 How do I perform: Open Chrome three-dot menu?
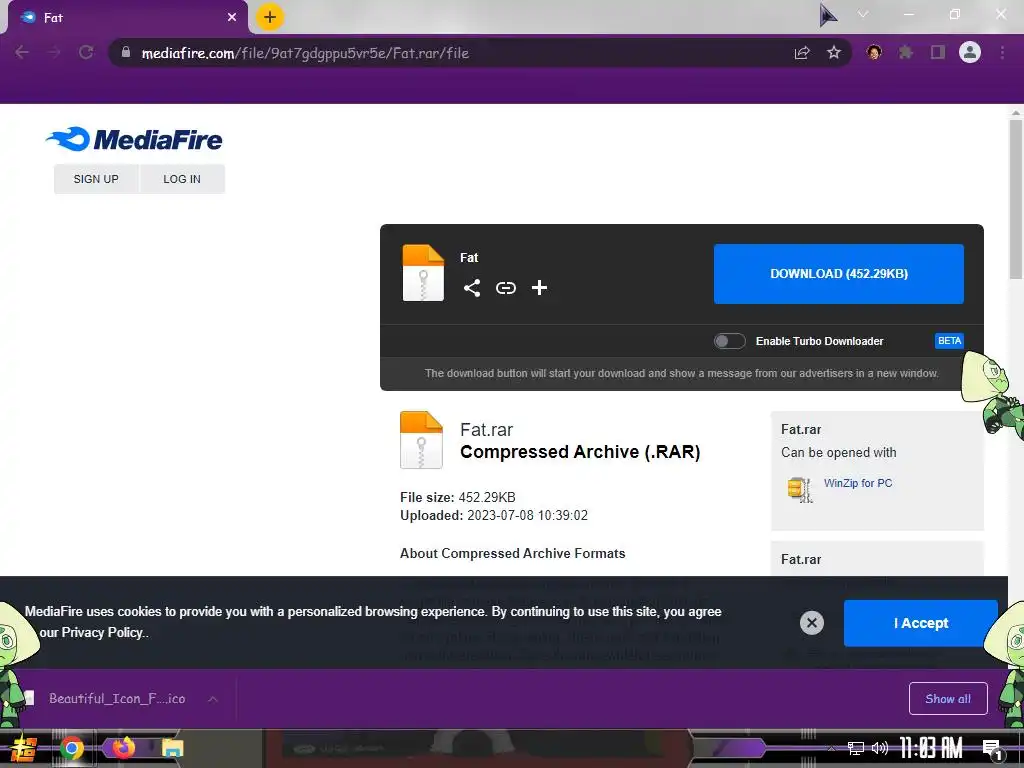(1002, 52)
